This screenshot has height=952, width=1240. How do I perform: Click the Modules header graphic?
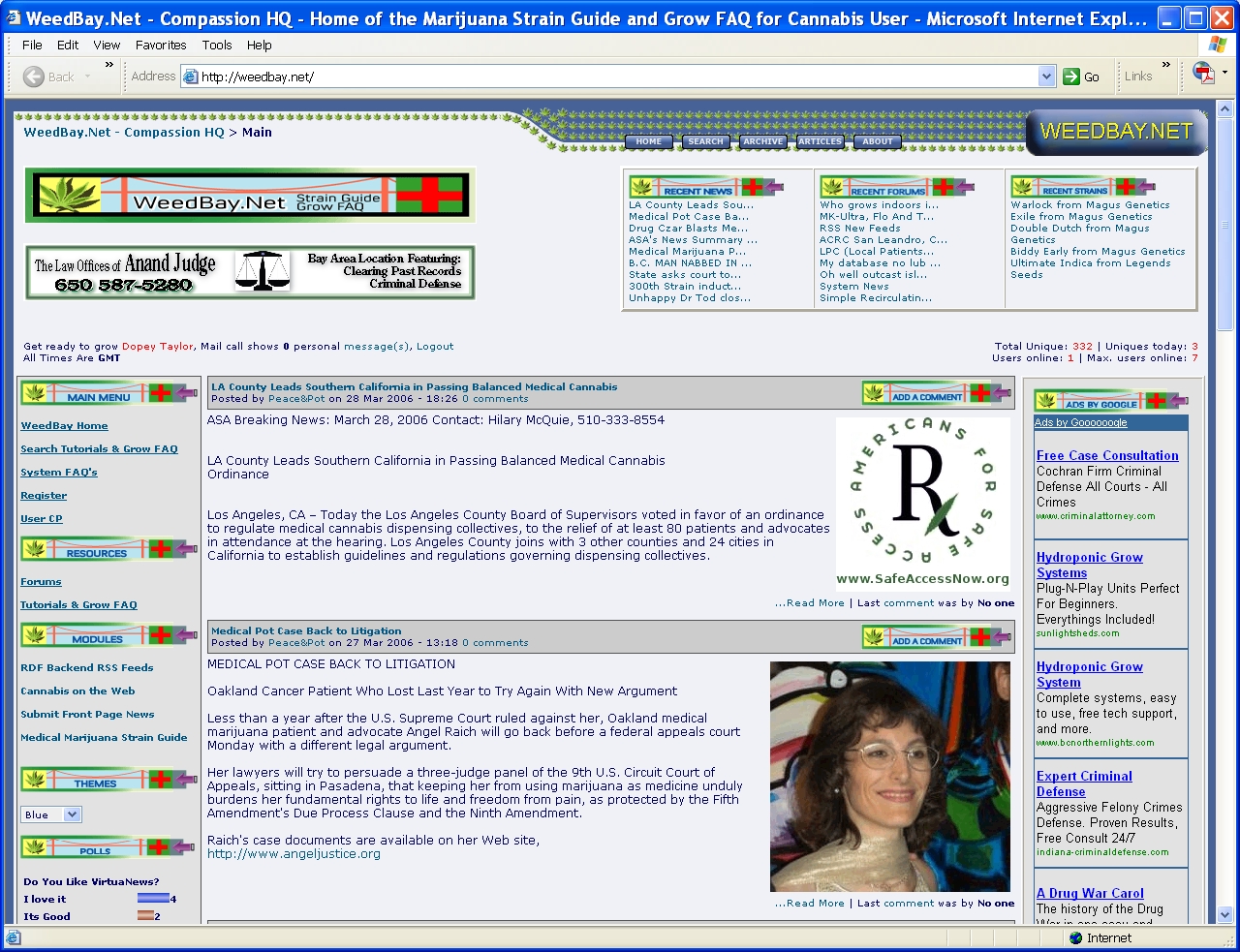109,635
